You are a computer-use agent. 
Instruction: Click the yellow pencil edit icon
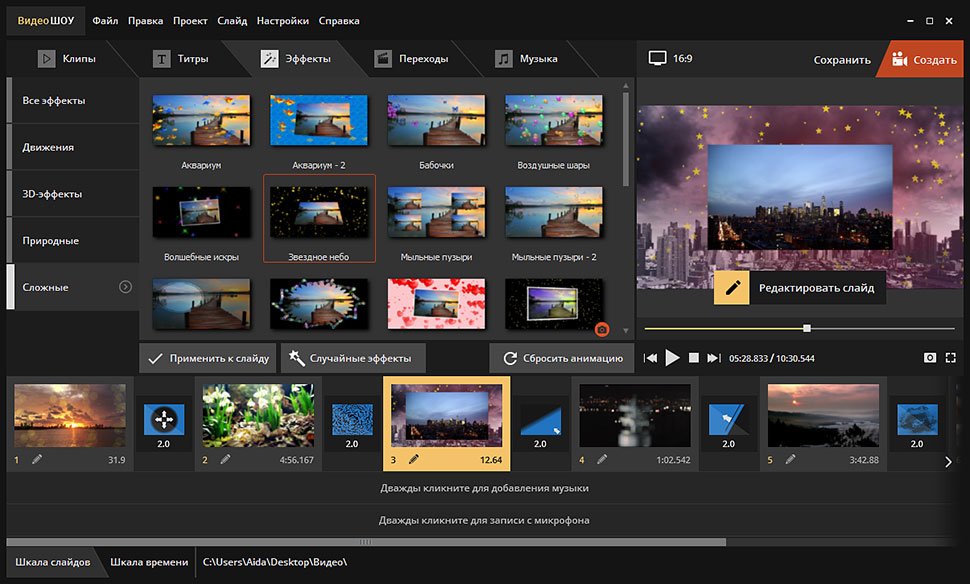point(732,288)
